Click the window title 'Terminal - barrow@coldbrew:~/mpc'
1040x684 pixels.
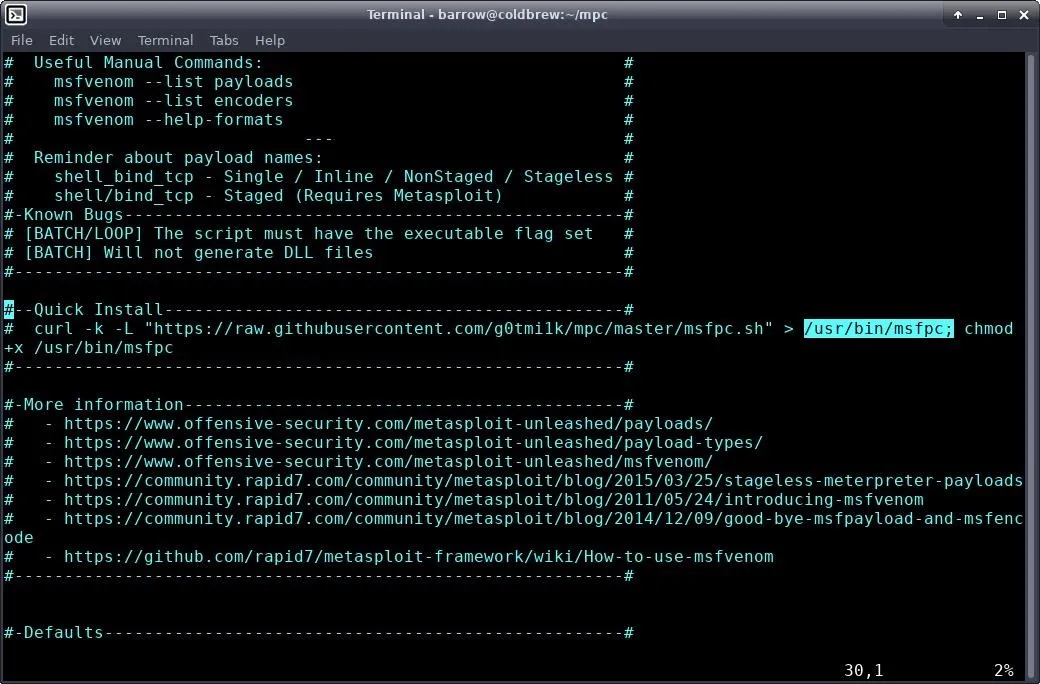coord(488,15)
